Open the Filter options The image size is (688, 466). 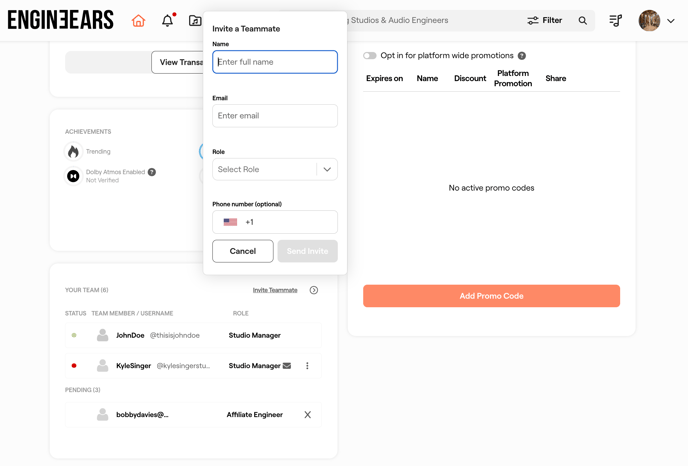(x=545, y=21)
